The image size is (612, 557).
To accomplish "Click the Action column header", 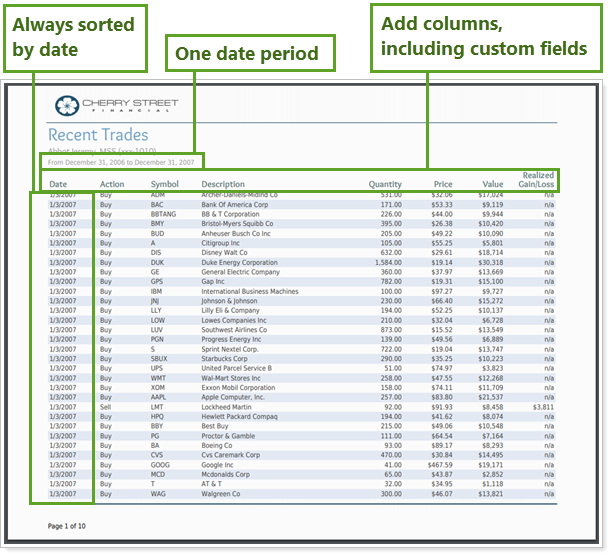I will tap(112, 184).
